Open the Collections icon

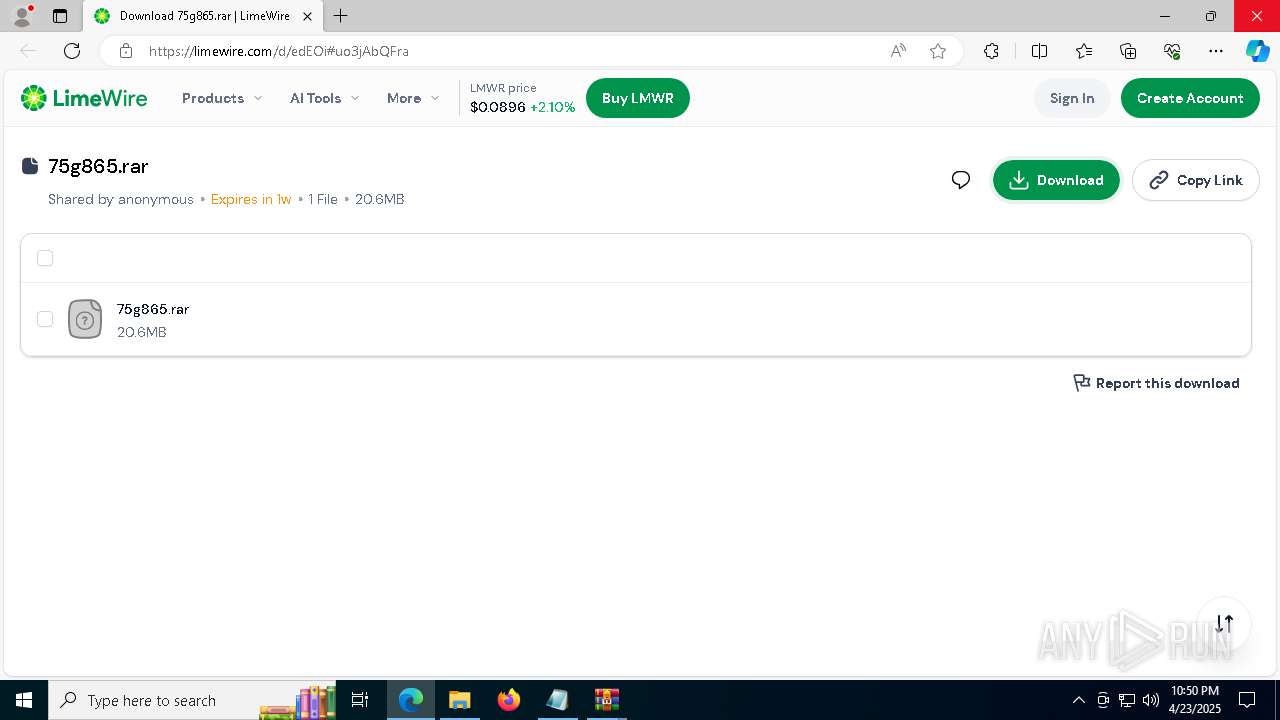point(1128,51)
